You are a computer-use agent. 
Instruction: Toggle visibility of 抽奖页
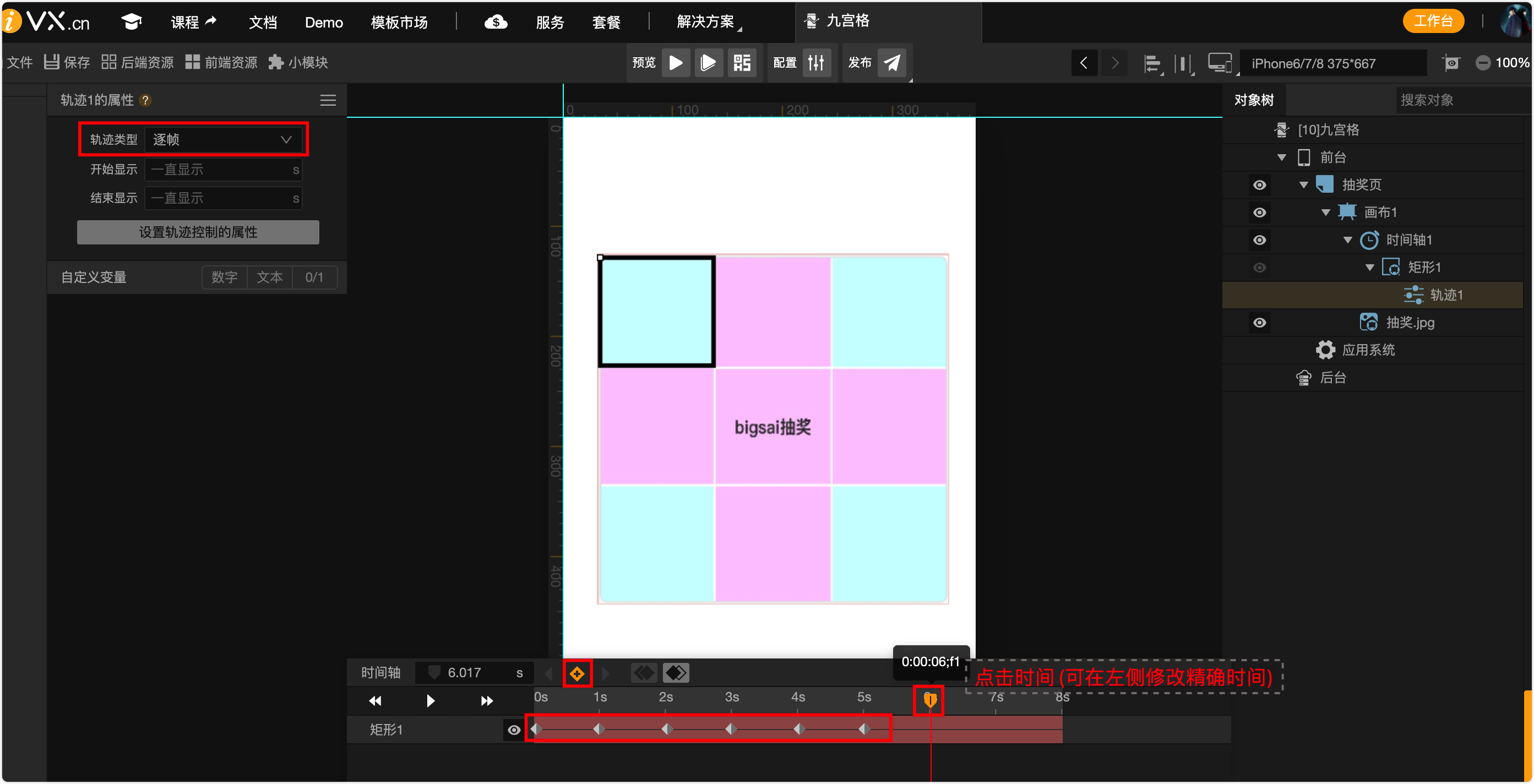pyautogui.click(x=1259, y=185)
